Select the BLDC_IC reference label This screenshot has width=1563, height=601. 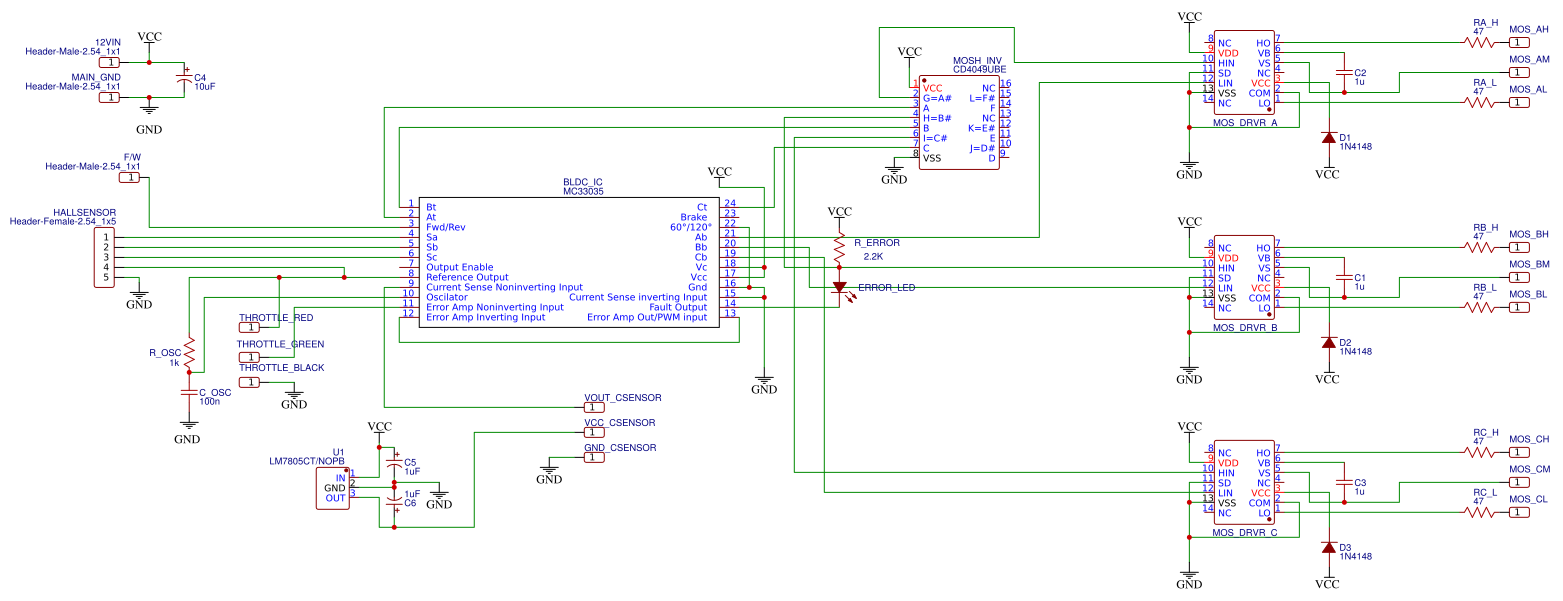pyautogui.click(x=583, y=182)
